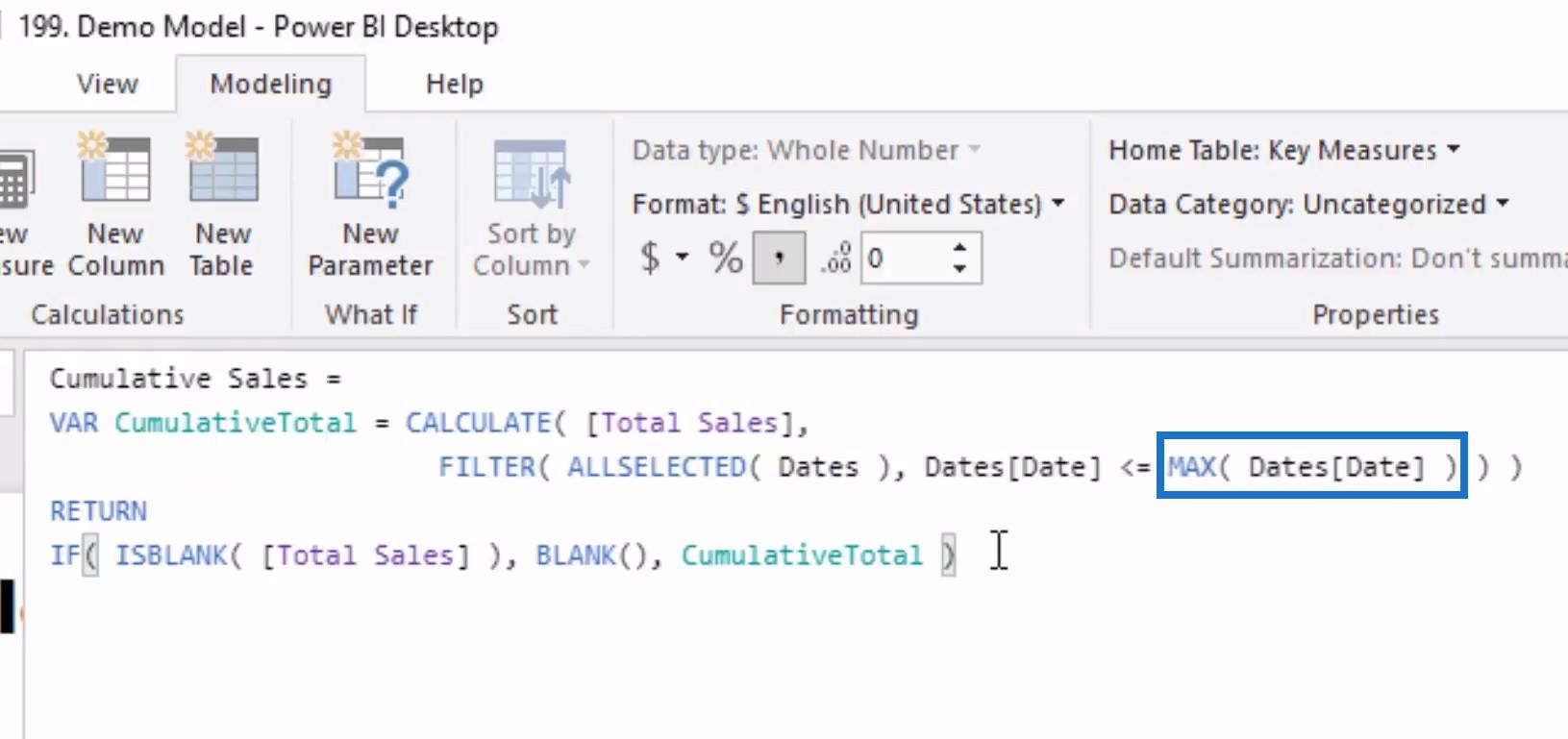Click ISBLANK in the IF statement
The image size is (1568, 739).
171,555
